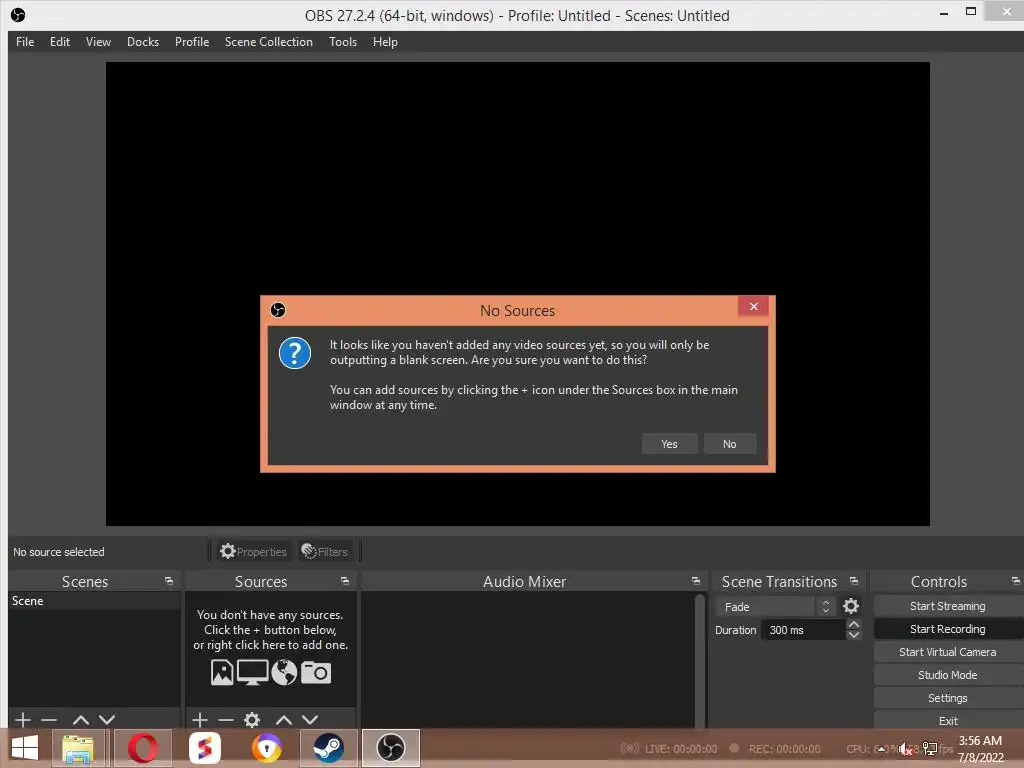Click the browser globe source icon

point(284,673)
